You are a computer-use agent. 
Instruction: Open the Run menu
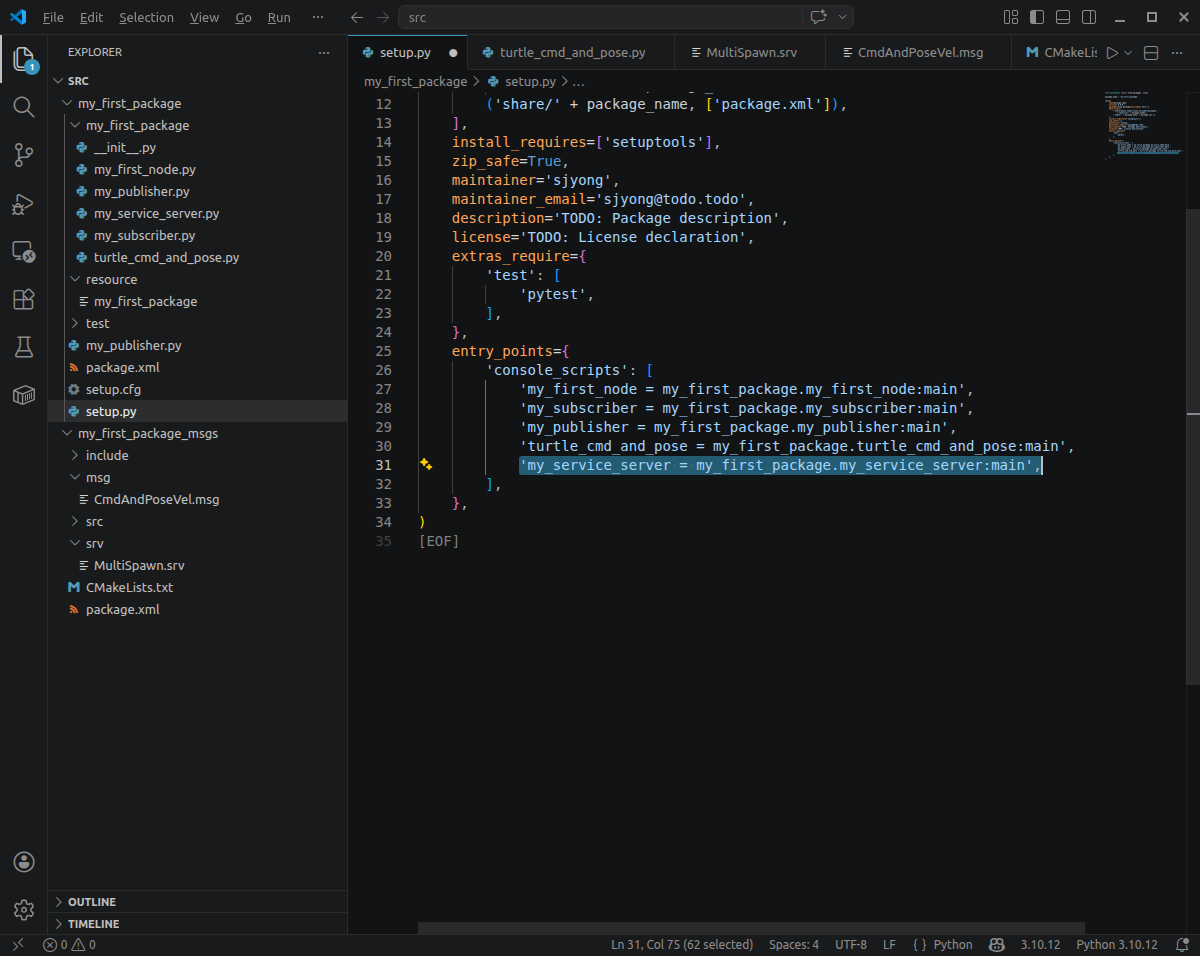[279, 17]
